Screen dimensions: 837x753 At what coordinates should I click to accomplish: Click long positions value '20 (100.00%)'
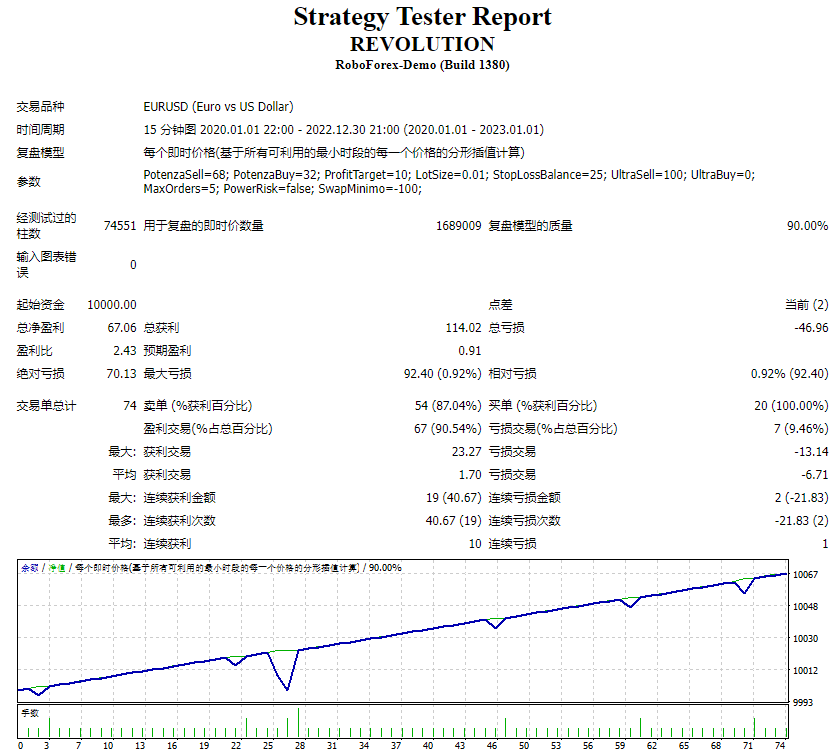(x=791, y=406)
